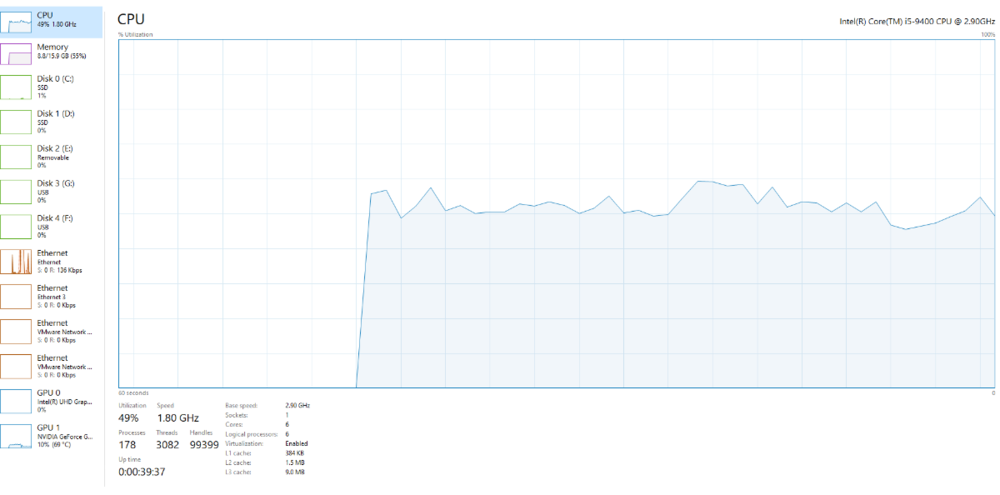Open the Memory performance graph thumbnail
The image size is (1000, 495).
pyautogui.click(x=17, y=53)
